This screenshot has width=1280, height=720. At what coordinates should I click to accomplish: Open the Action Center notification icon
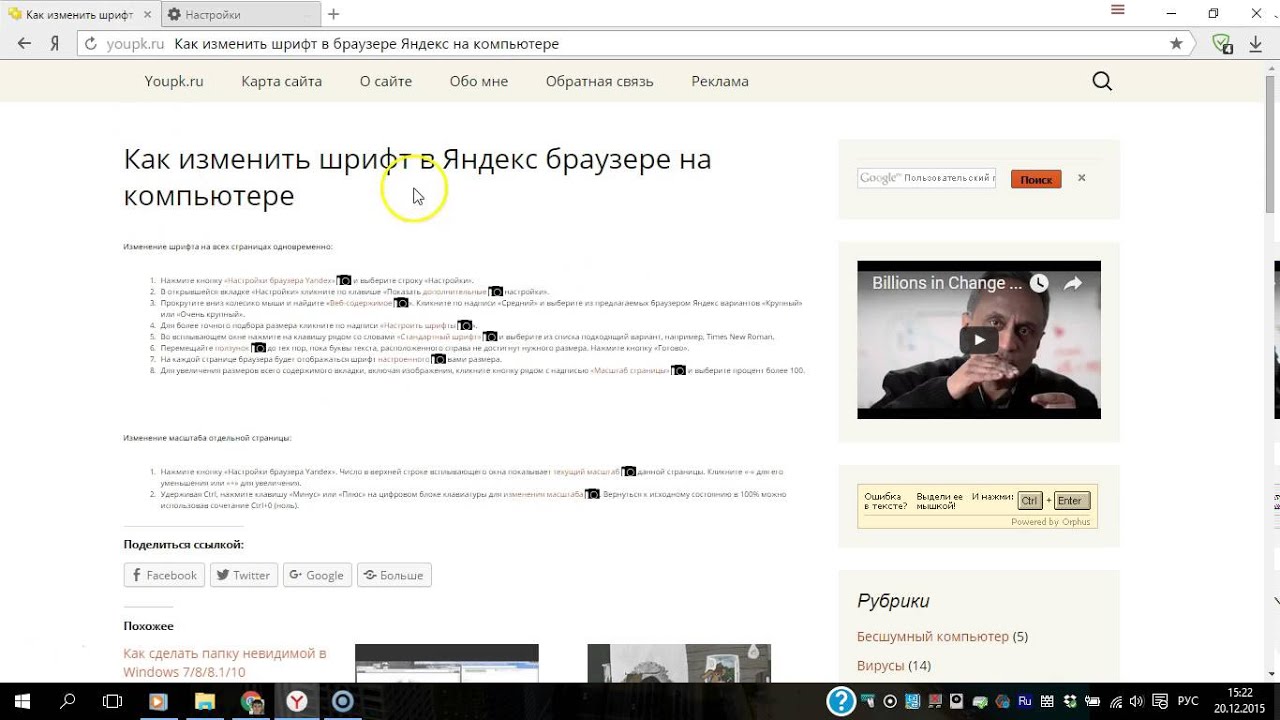click(x=1161, y=701)
